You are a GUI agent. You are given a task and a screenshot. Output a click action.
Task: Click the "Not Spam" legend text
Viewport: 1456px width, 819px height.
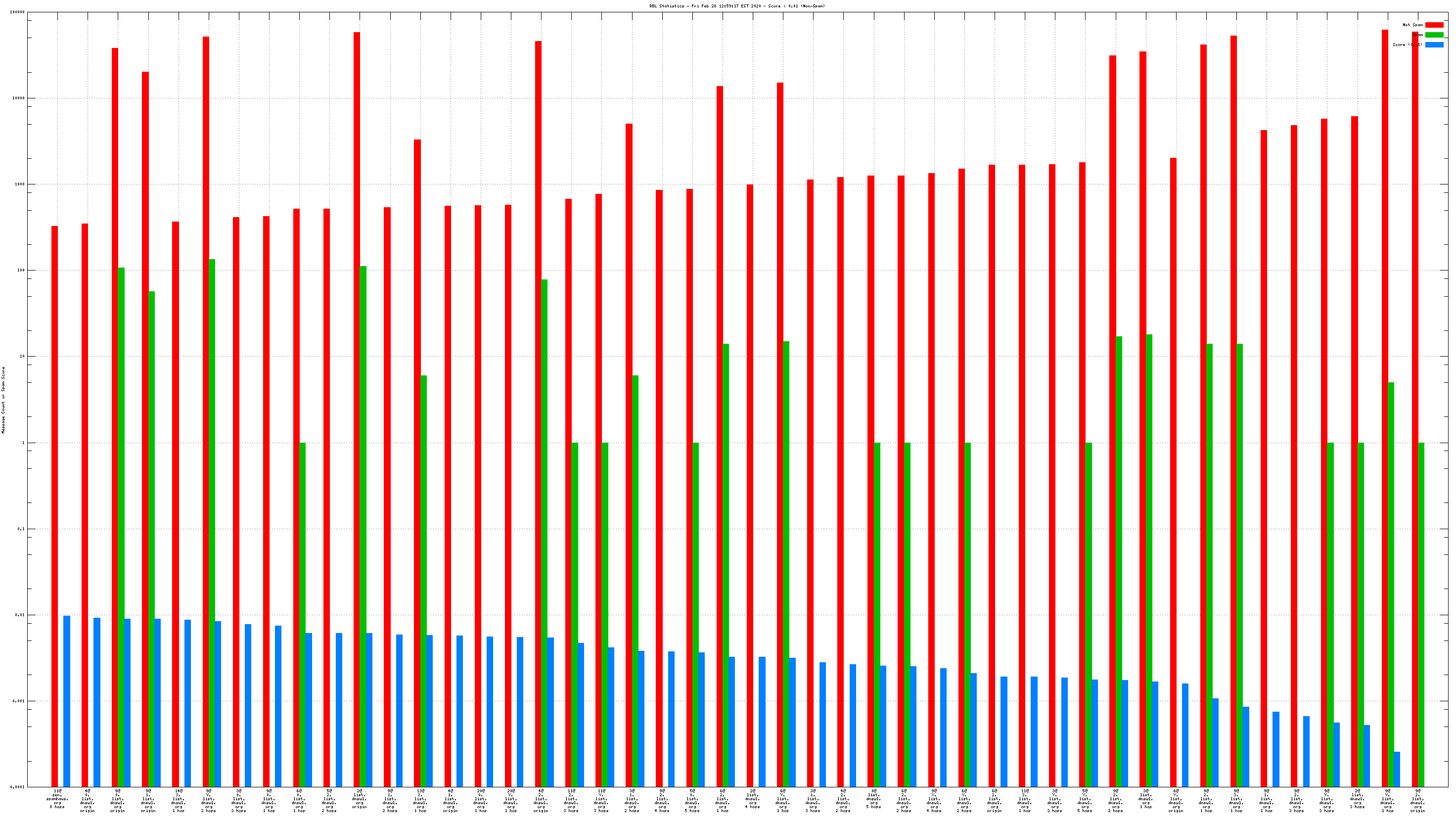(1412, 25)
